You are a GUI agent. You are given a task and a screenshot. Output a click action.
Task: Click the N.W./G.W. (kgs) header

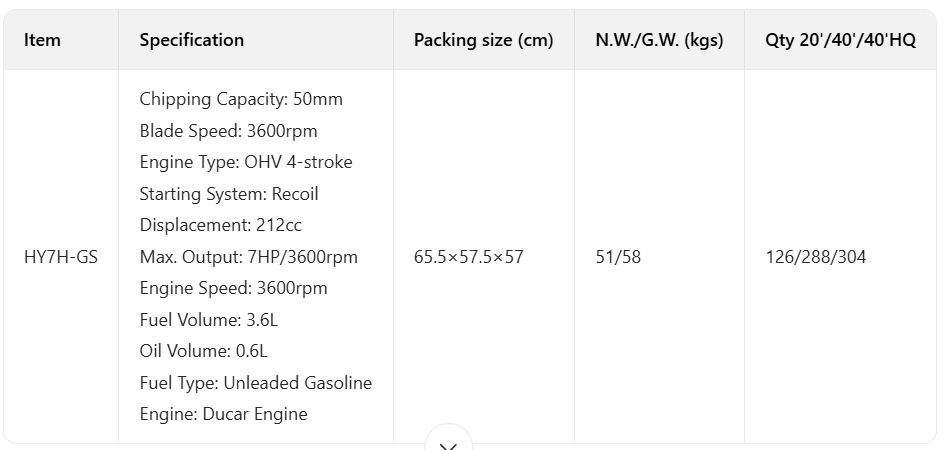[x=659, y=40]
